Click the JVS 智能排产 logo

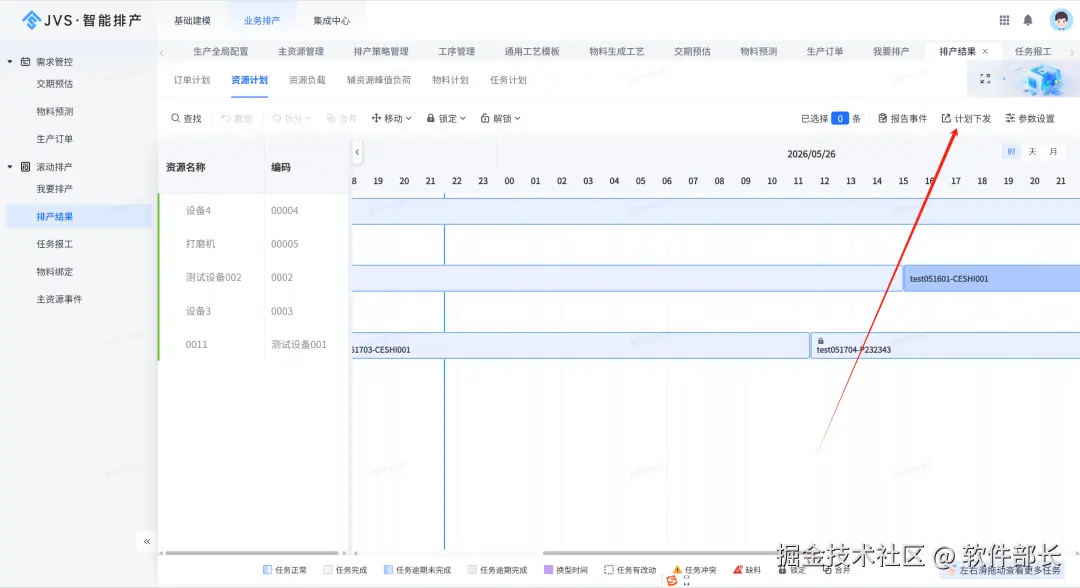point(81,20)
